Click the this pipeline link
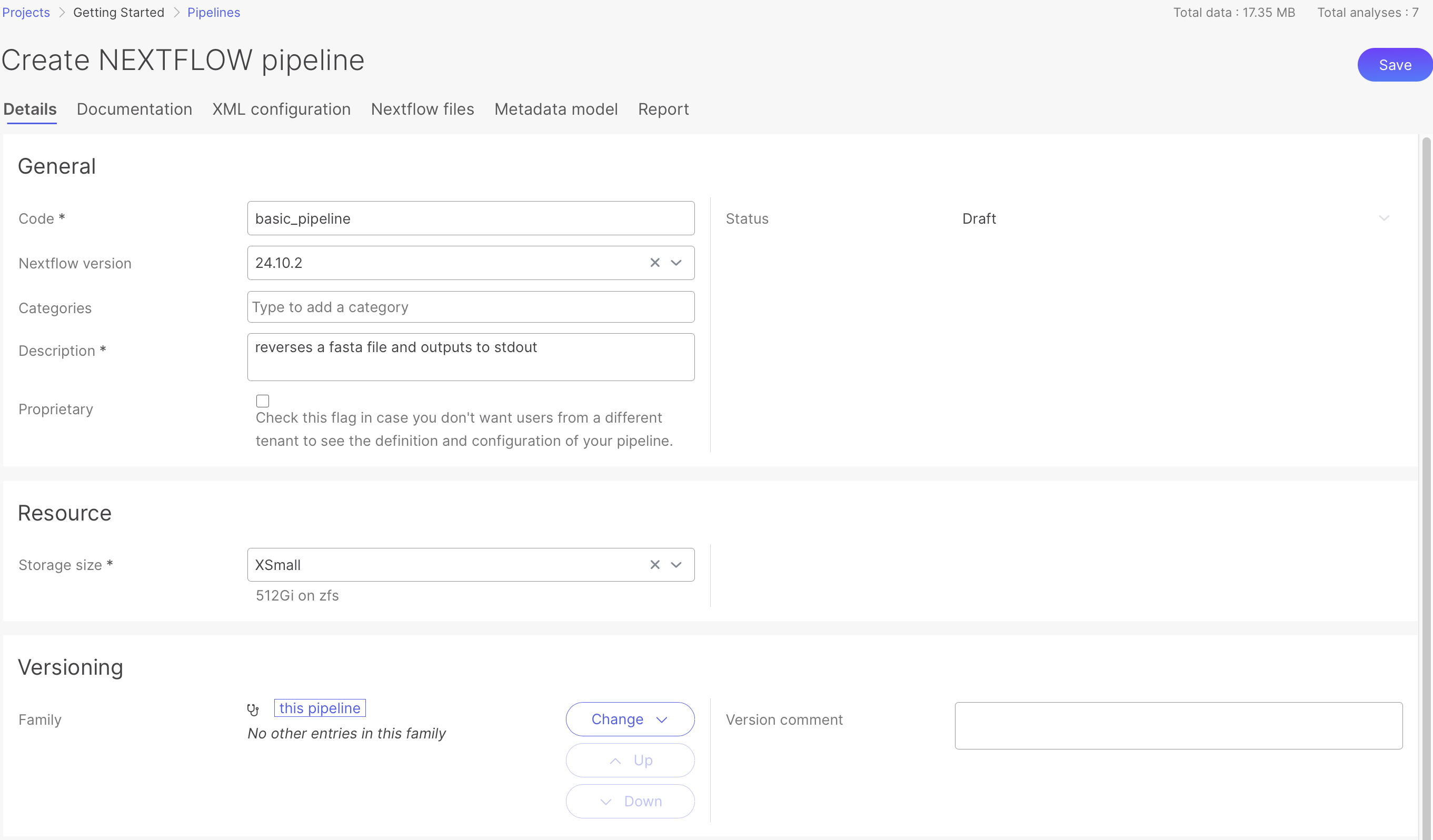This screenshot has width=1433, height=840. [x=320, y=707]
